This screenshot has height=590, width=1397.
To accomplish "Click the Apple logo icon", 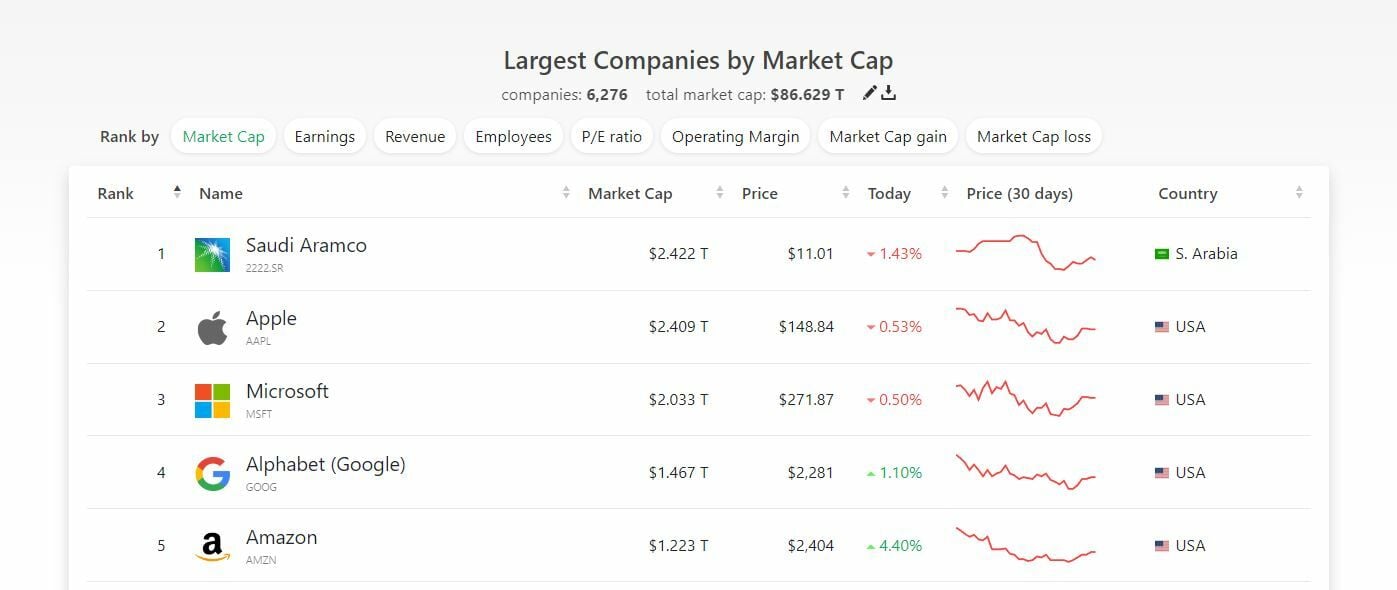I will [x=212, y=328].
